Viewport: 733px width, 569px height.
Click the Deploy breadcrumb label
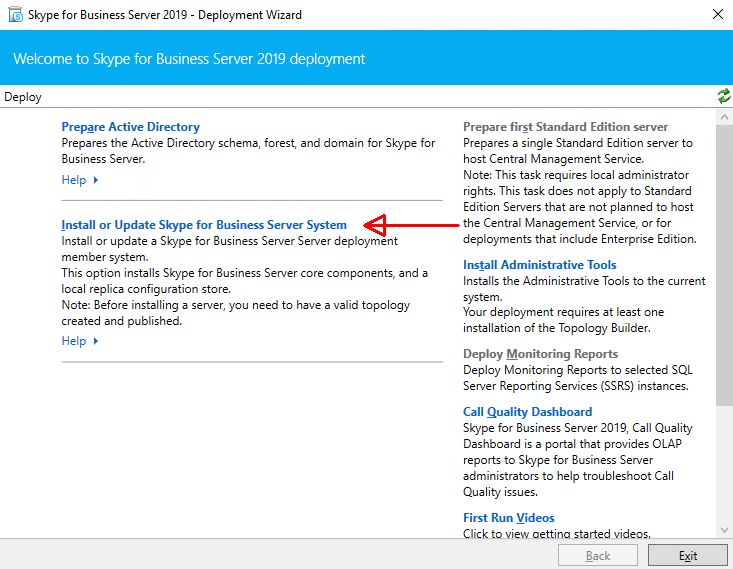[x=23, y=97]
